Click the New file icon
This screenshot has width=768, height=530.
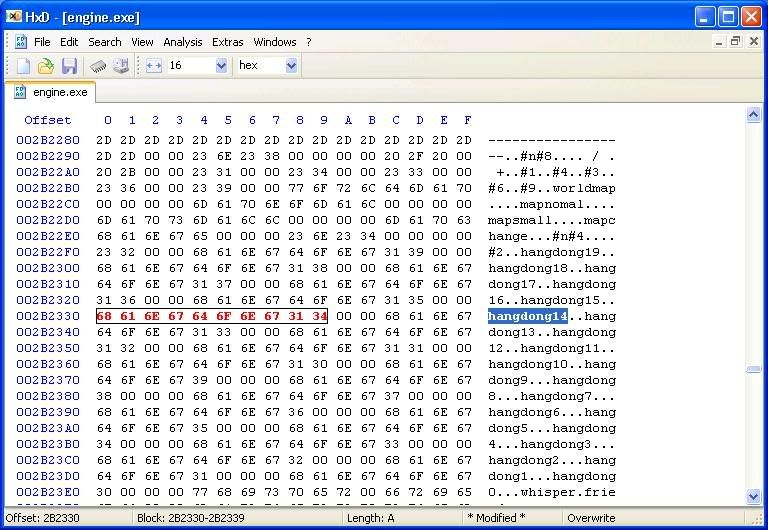23,66
